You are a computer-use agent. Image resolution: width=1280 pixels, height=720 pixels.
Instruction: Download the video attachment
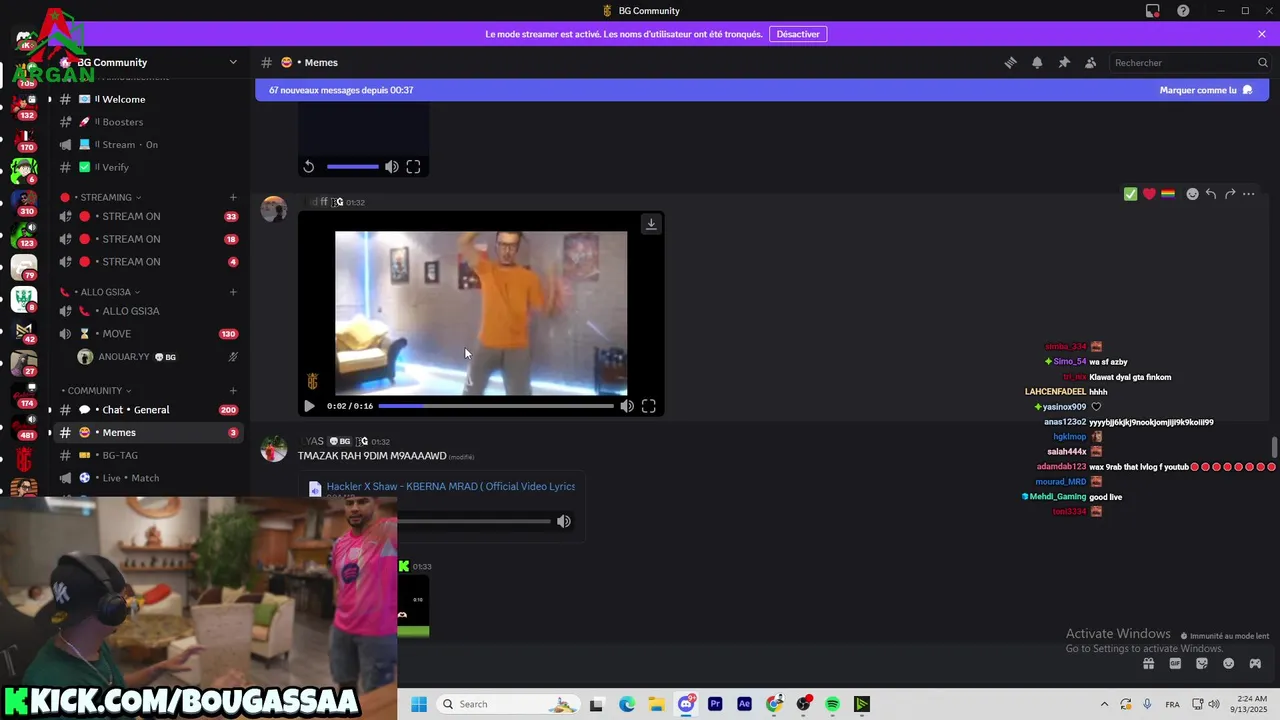pos(651,224)
